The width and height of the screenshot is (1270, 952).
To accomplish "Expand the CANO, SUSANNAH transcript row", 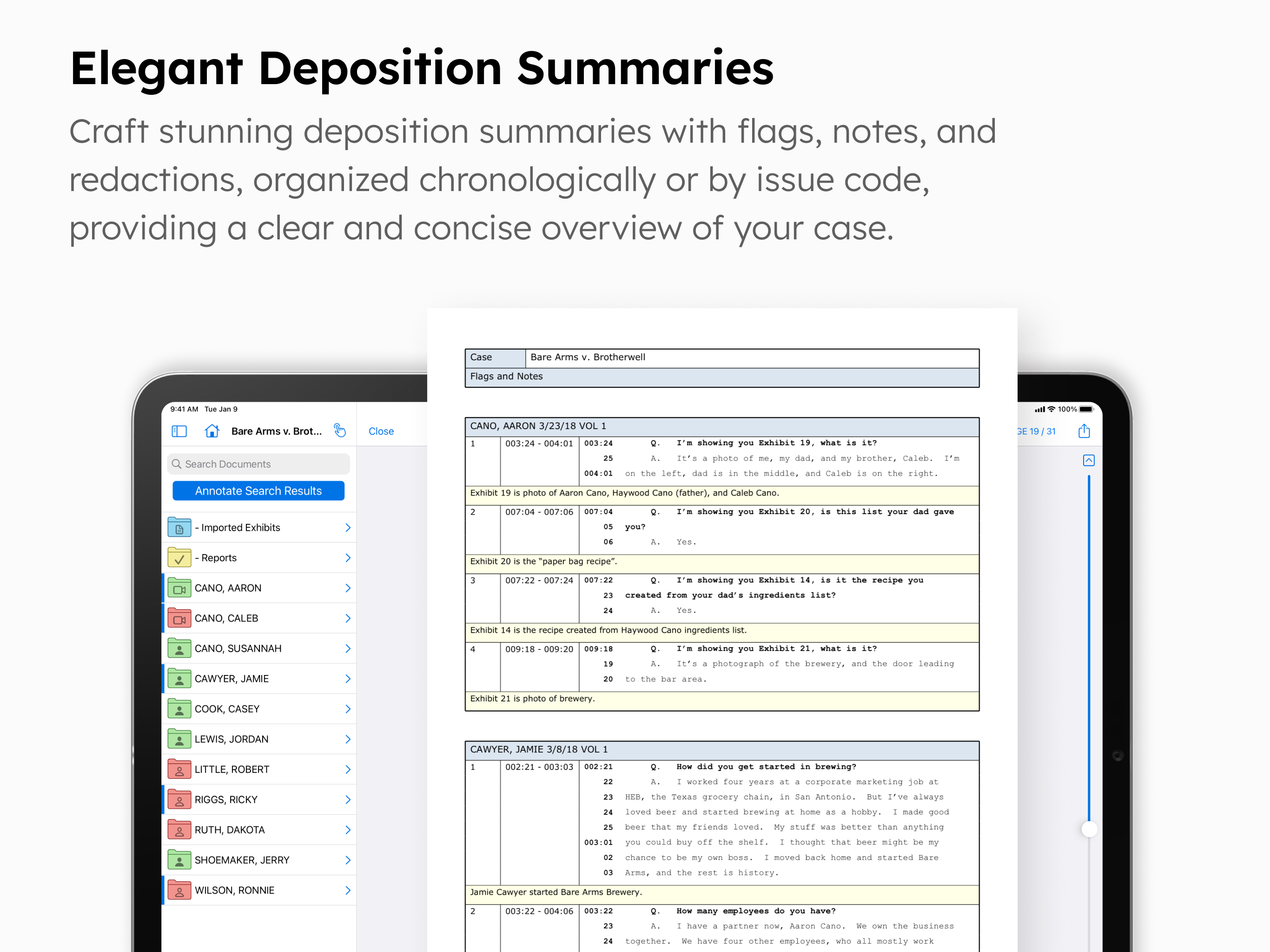I will pos(348,648).
